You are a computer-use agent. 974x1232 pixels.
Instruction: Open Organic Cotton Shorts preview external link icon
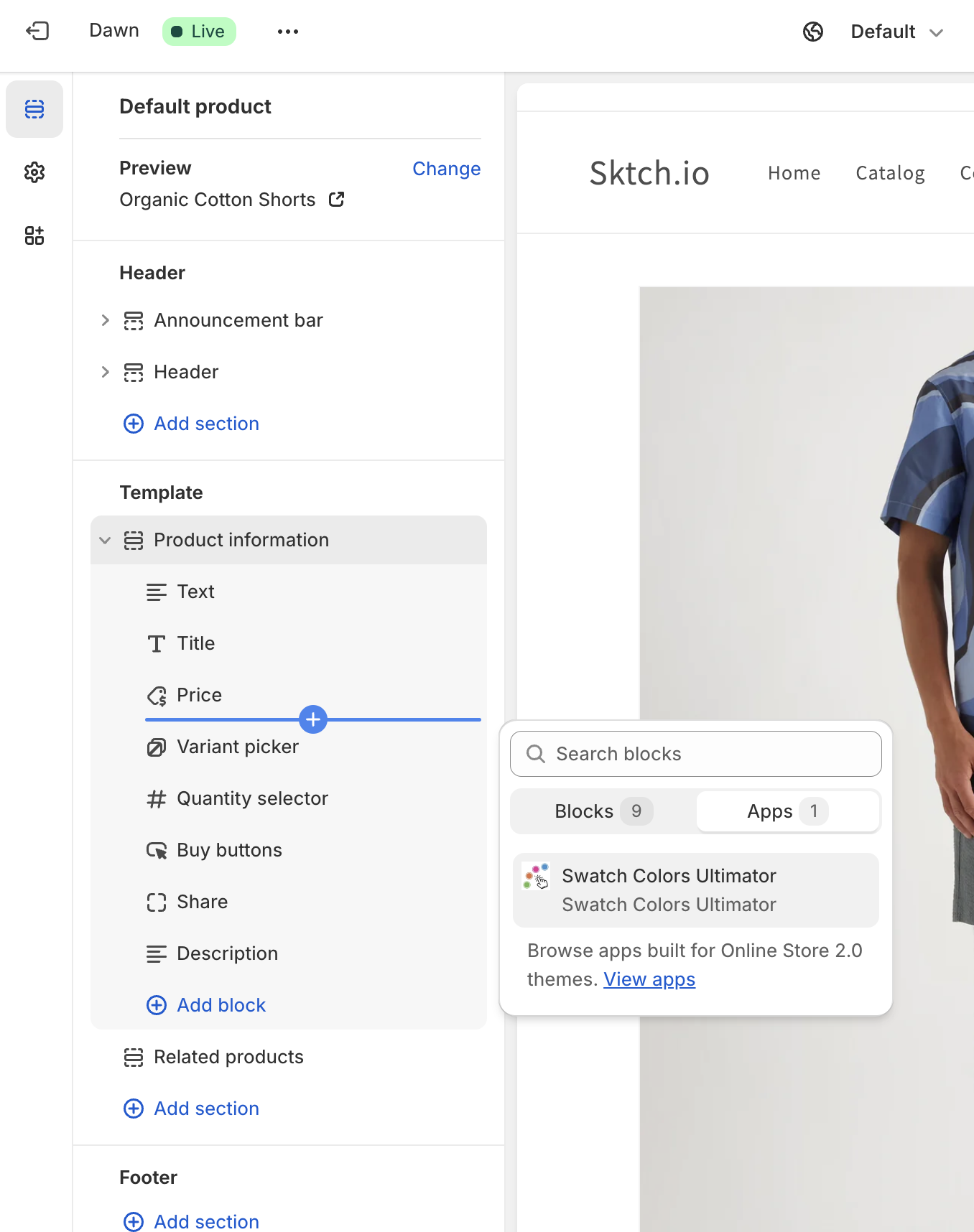click(x=336, y=200)
